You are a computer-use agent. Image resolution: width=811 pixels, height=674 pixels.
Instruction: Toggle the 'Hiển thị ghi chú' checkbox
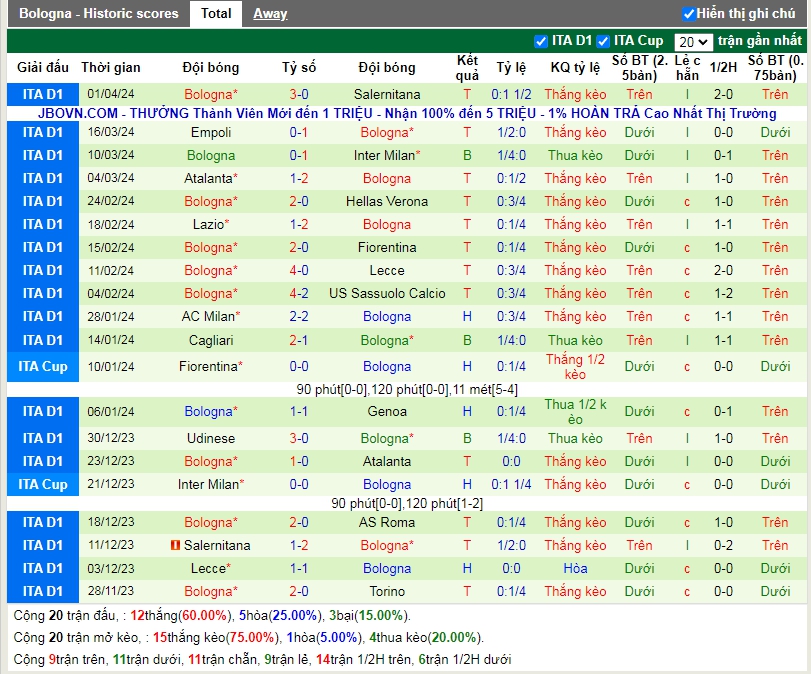click(x=688, y=14)
